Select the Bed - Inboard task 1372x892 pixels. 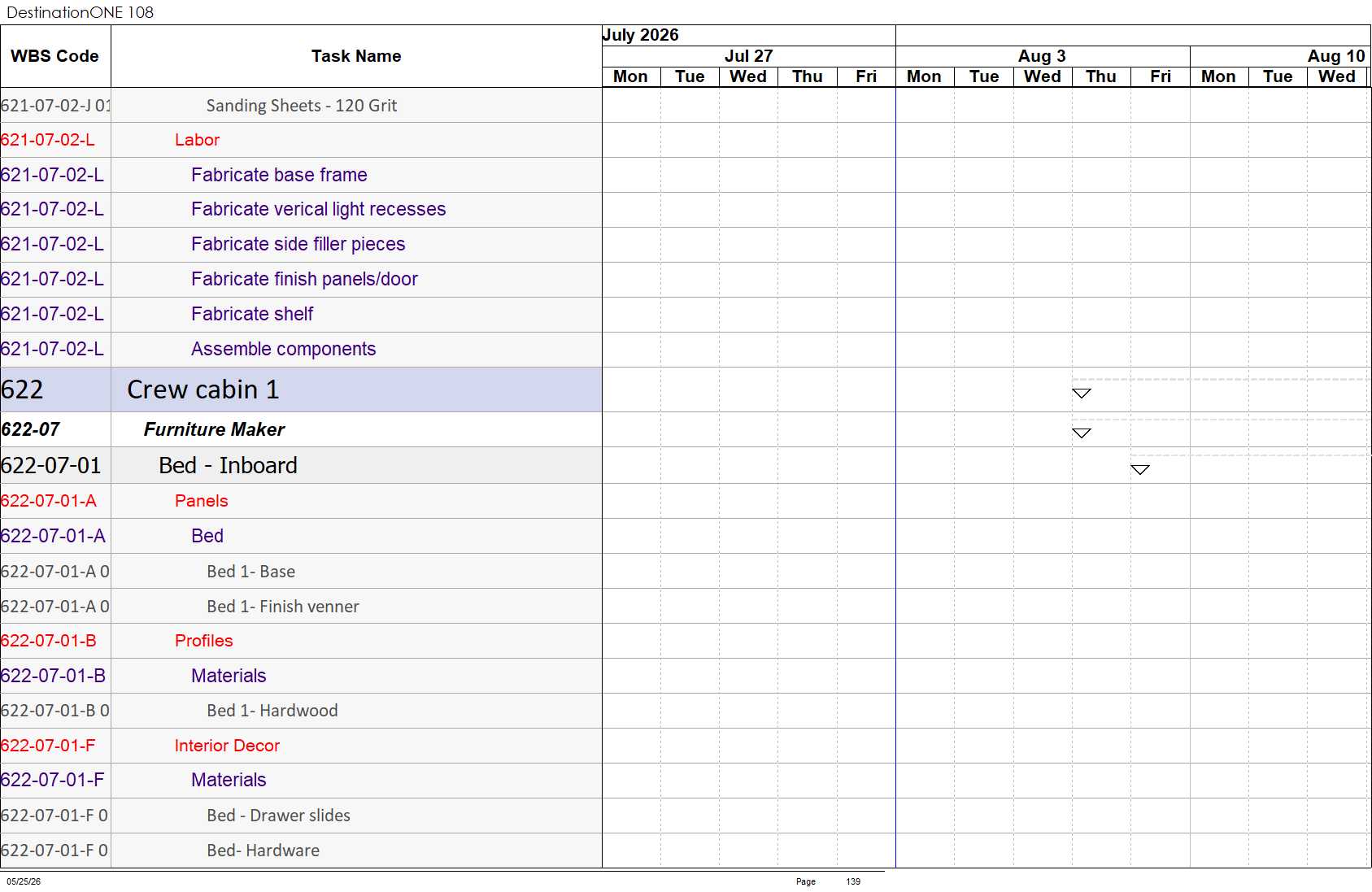[x=301, y=465]
